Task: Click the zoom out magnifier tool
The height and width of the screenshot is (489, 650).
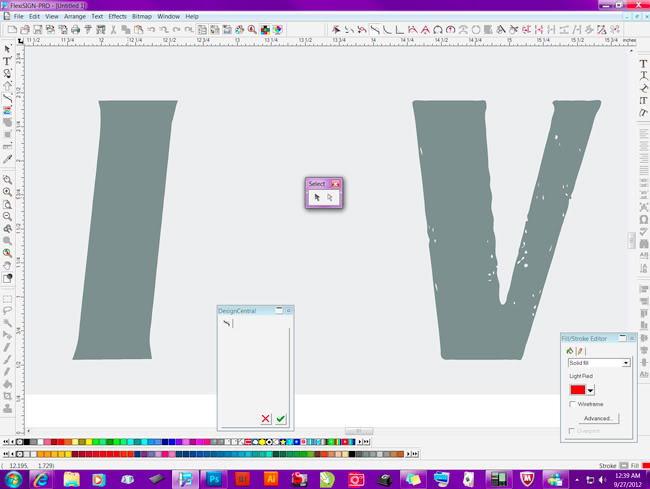Action: (7, 216)
